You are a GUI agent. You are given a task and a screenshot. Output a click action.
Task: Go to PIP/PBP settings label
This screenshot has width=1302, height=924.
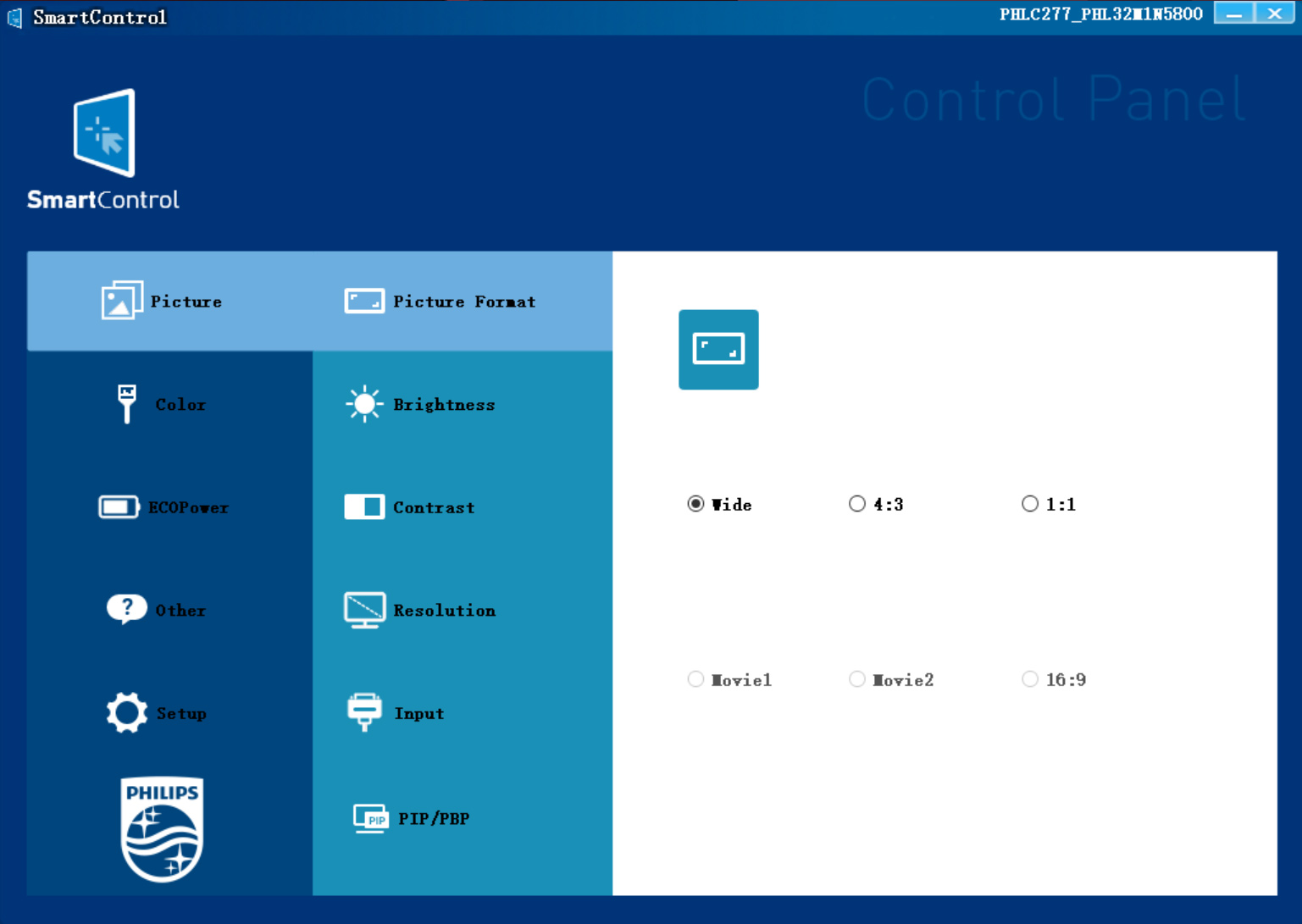pyautogui.click(x=434, y=819)
